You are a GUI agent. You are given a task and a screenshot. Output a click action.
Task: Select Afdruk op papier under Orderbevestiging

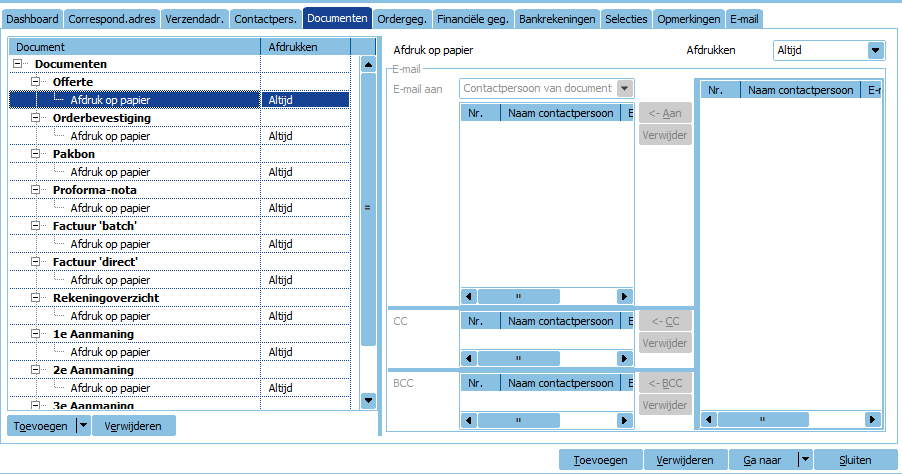(110, 136)
